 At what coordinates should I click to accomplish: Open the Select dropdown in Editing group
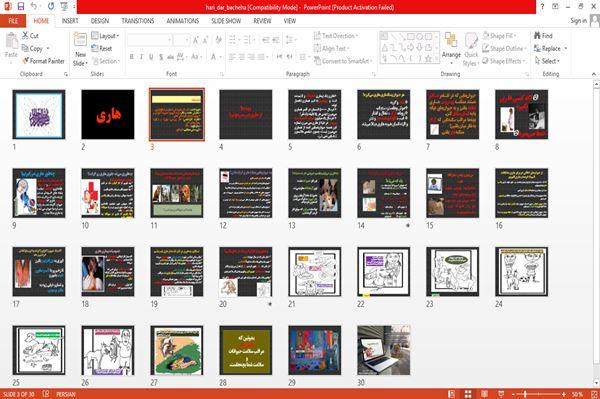click(547, 61)
